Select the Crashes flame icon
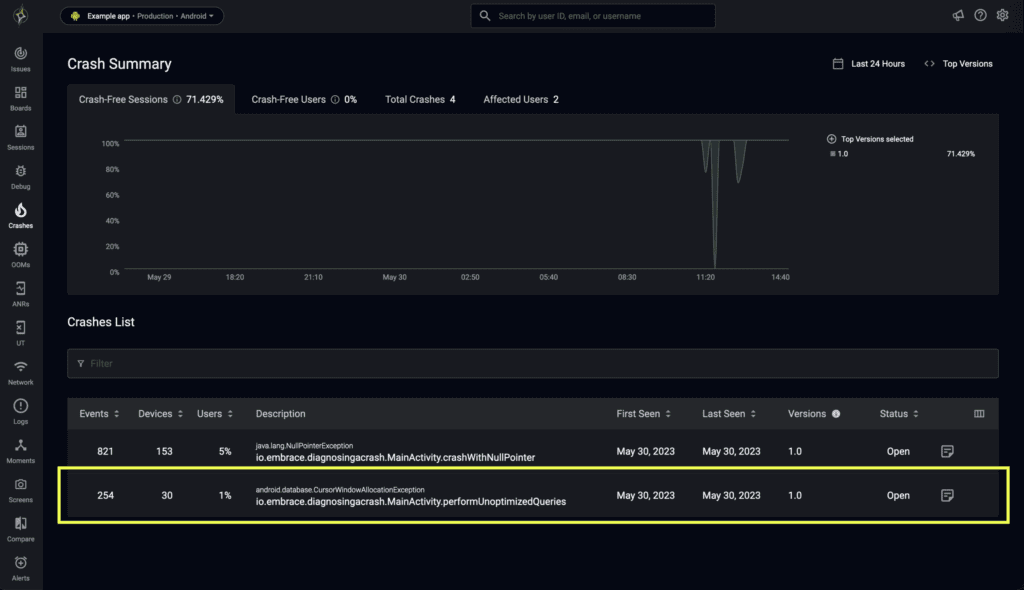 [20, 210]
